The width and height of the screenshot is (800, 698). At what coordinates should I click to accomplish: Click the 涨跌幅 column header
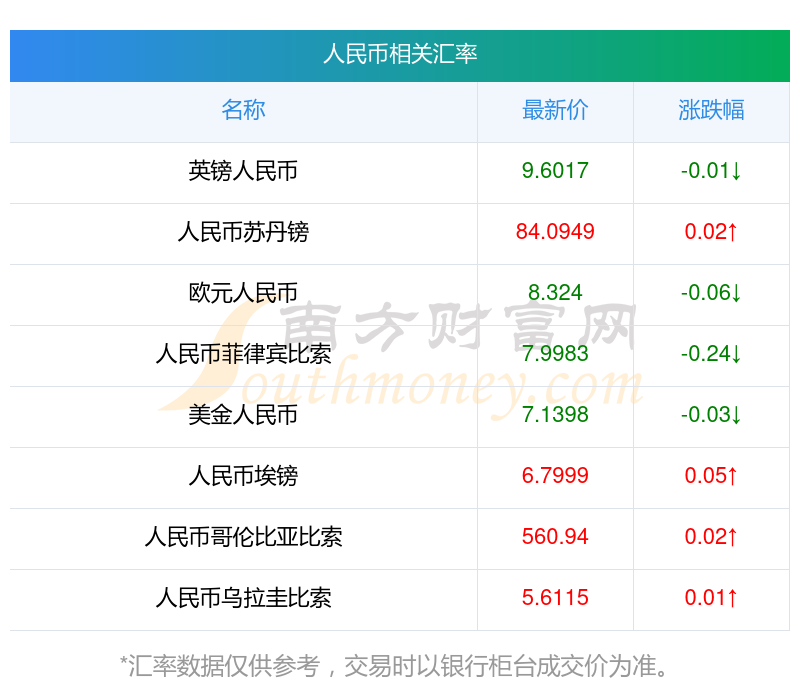pyautogui.click(x=711, y=110)
